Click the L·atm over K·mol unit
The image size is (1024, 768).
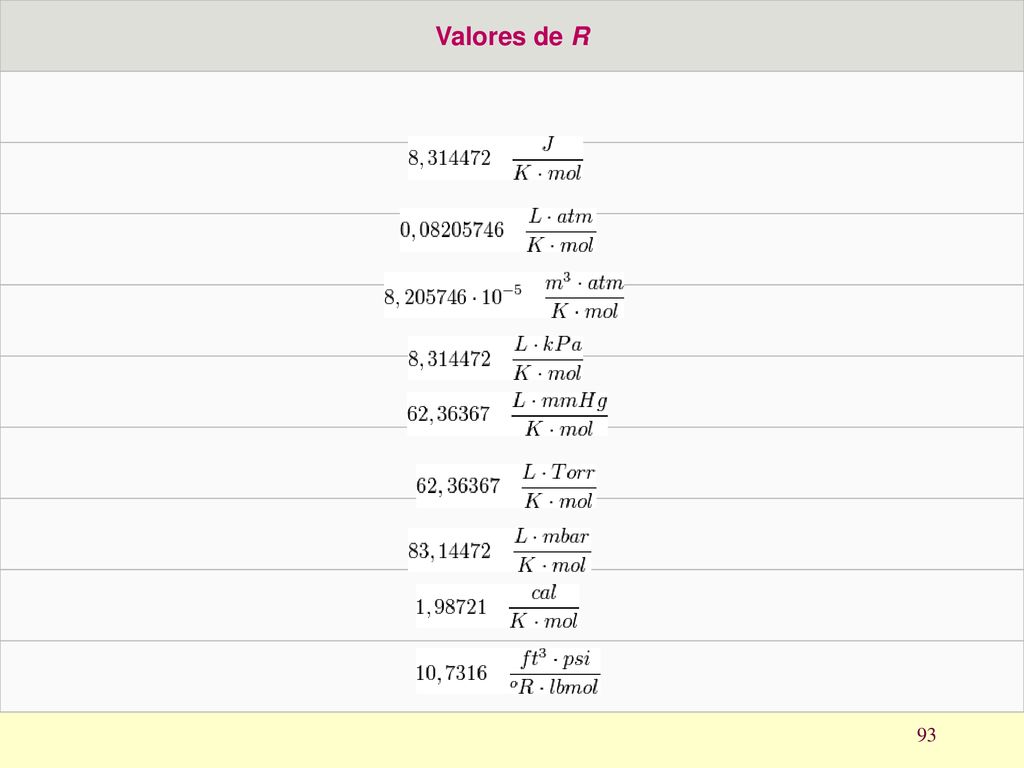click(561, 231)
